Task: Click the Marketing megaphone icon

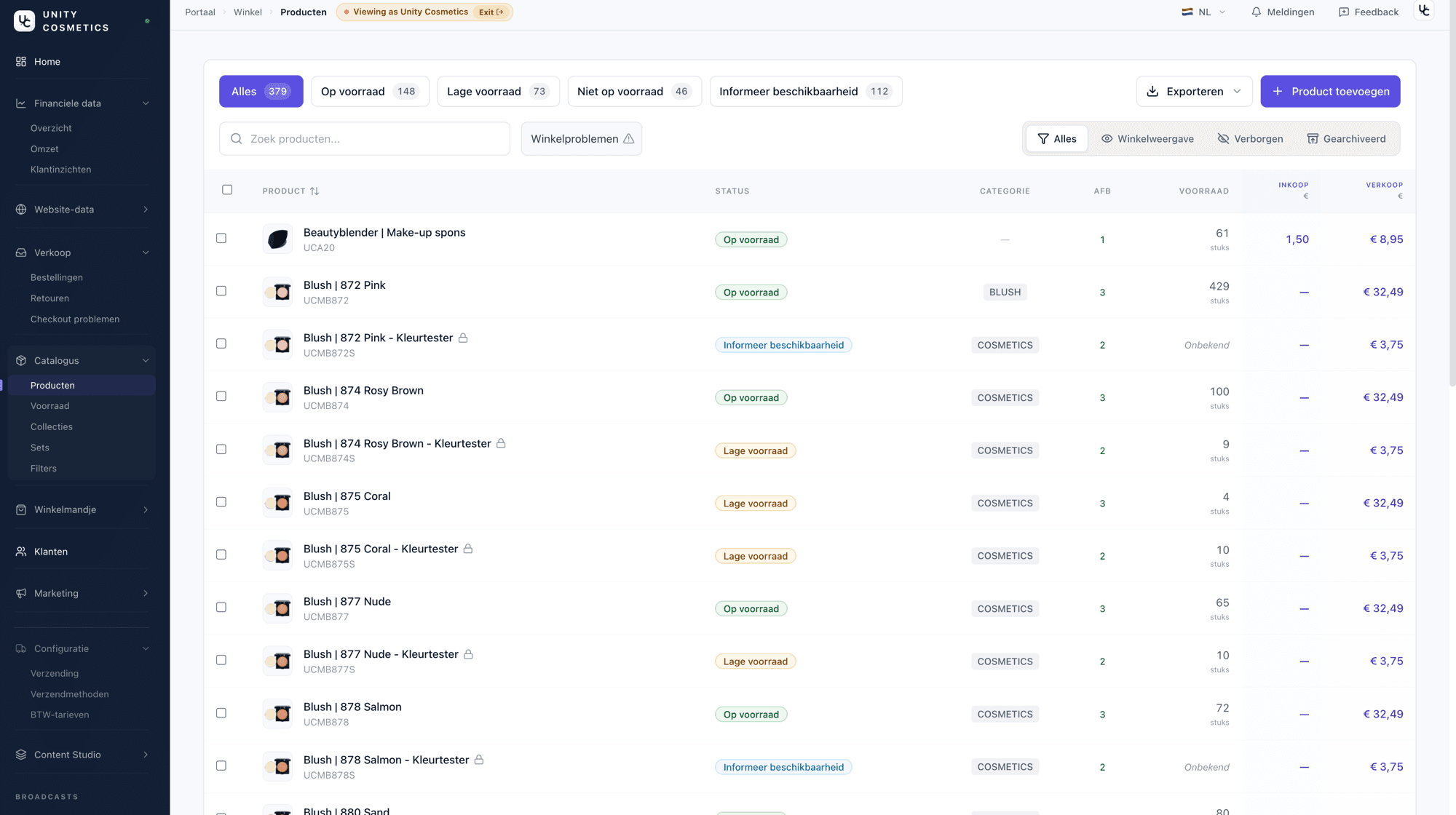Action: (x=21, y=594)
